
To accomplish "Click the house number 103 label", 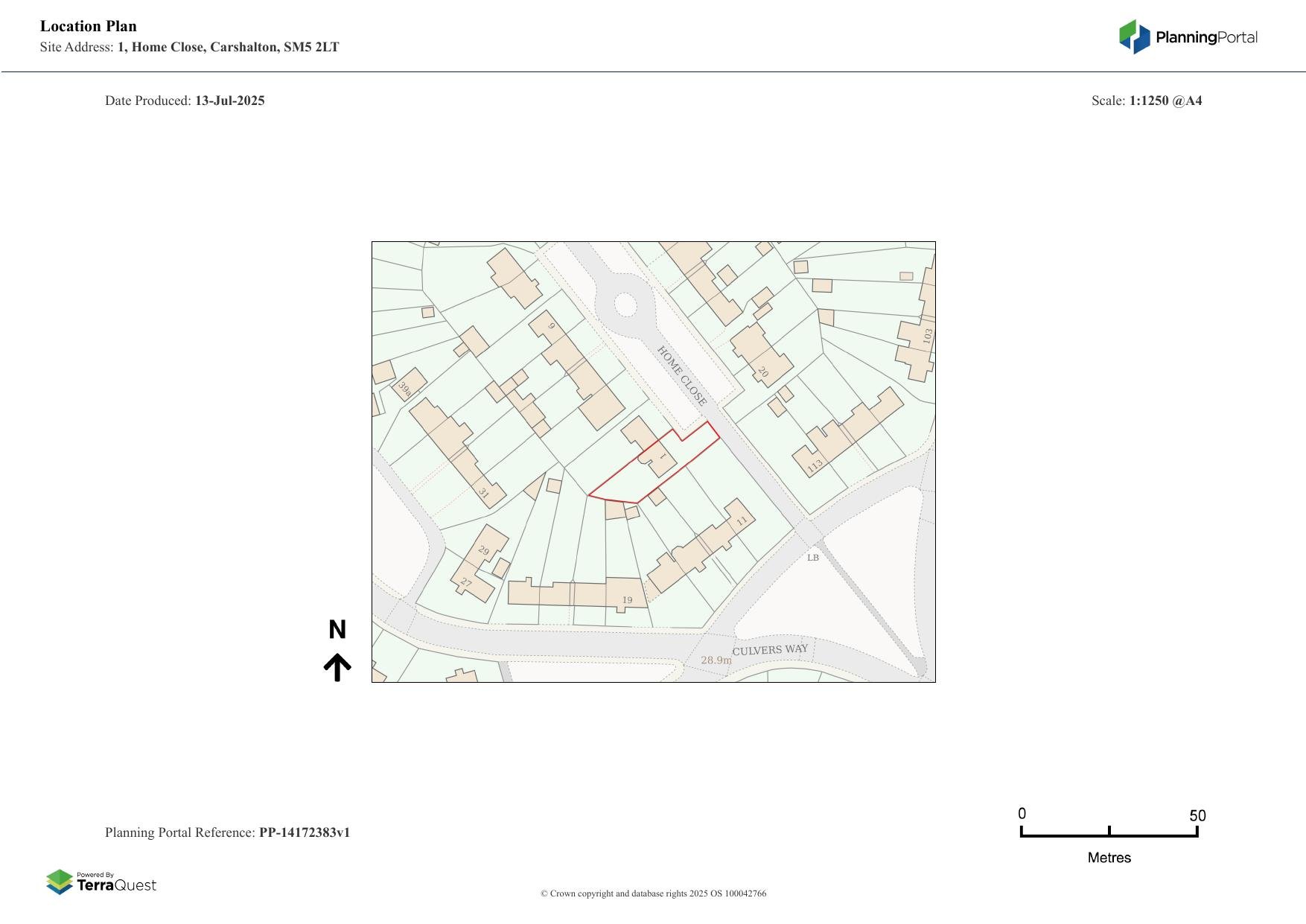I will (x=927, y=336).
